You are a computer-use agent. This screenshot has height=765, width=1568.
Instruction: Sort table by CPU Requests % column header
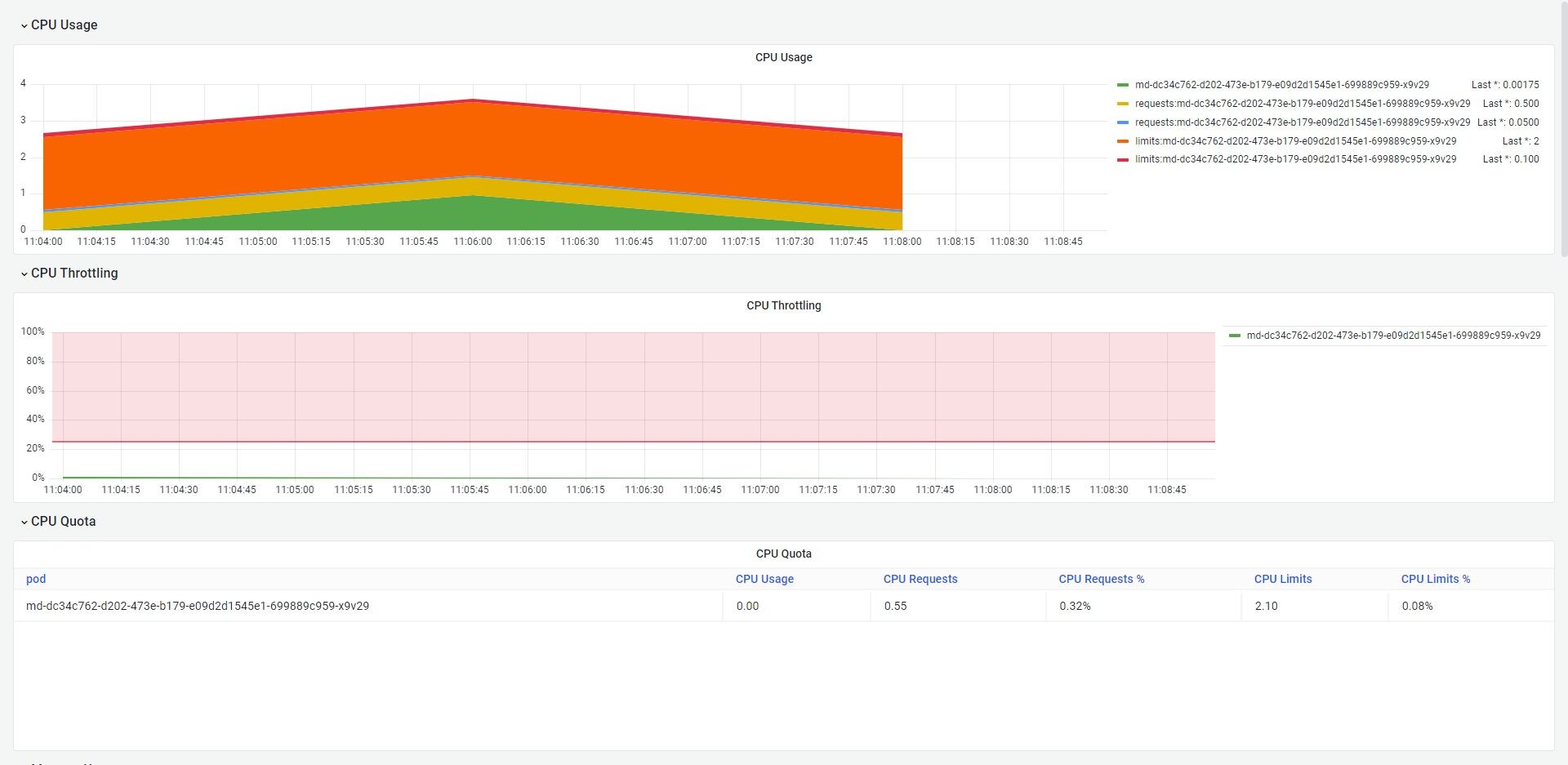(1102, 579)
